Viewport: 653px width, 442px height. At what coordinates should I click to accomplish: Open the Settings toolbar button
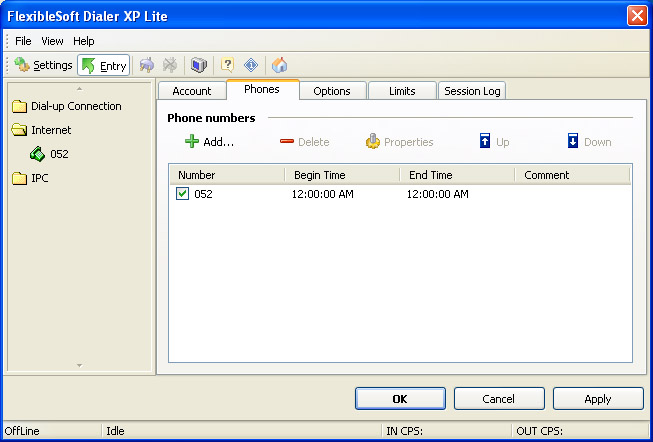(43, 65)
